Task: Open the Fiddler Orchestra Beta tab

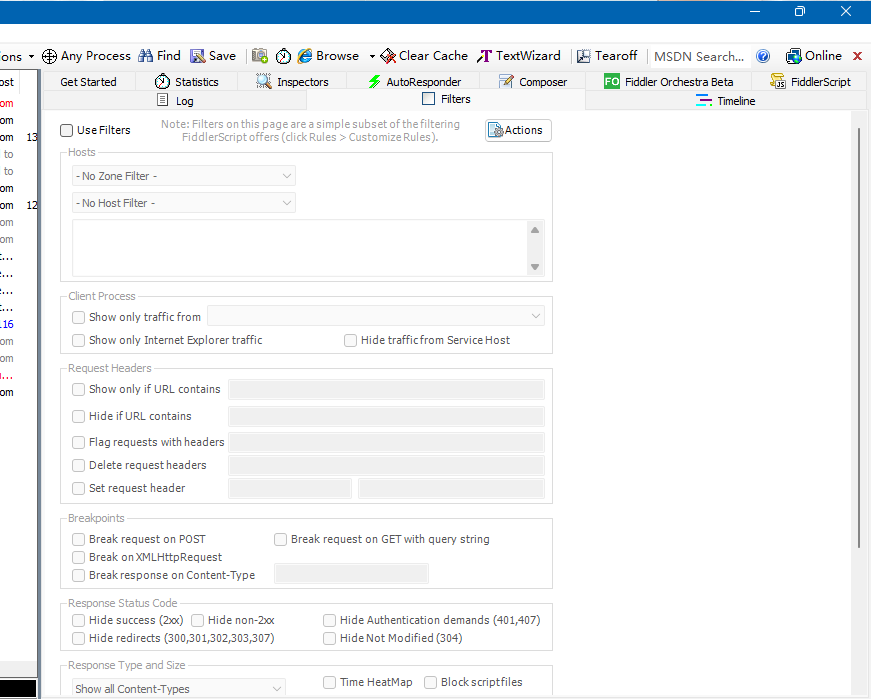Action: (x=669, y=82)
